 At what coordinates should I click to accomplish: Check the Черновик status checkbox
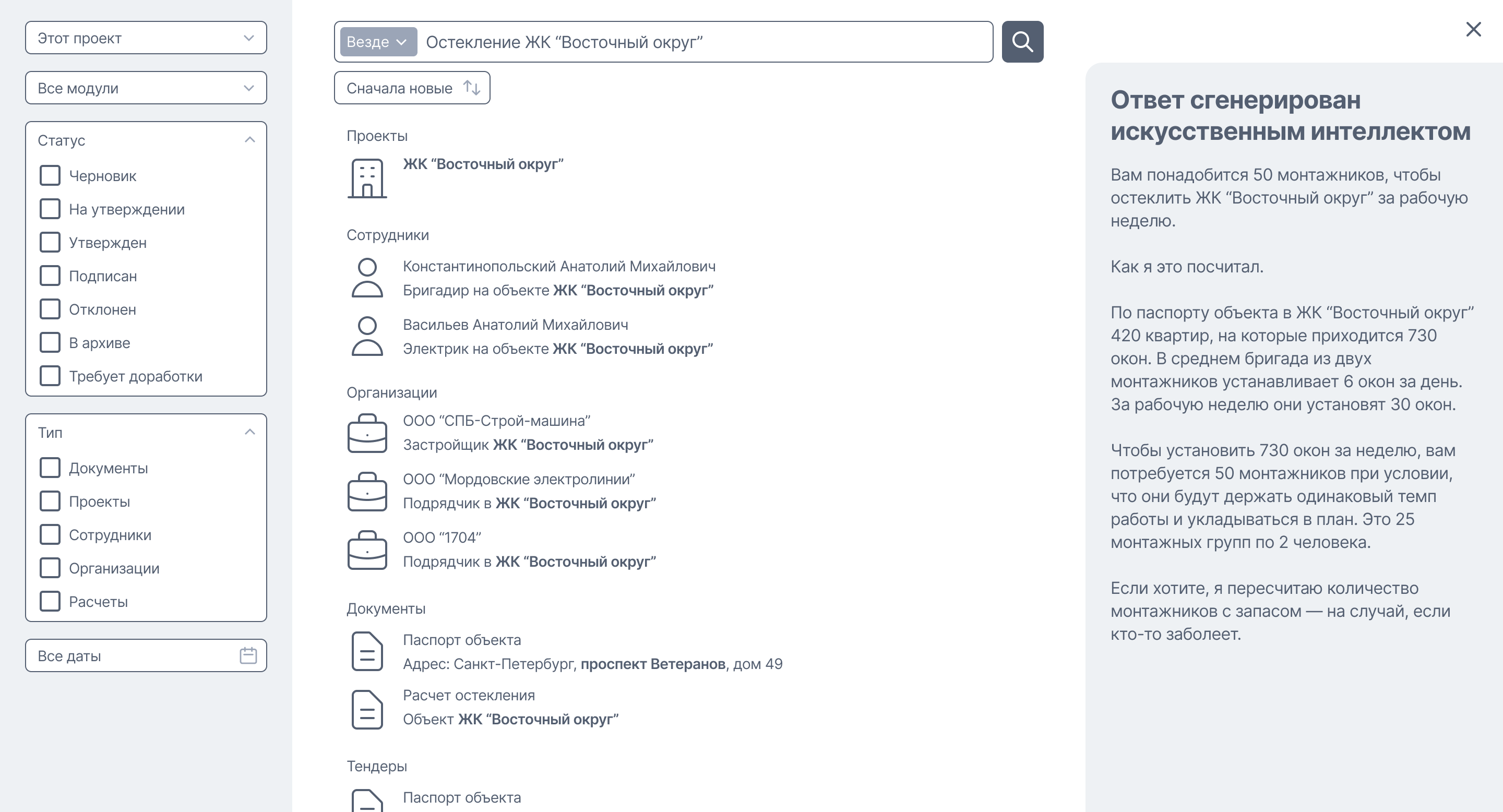[50, 175]
